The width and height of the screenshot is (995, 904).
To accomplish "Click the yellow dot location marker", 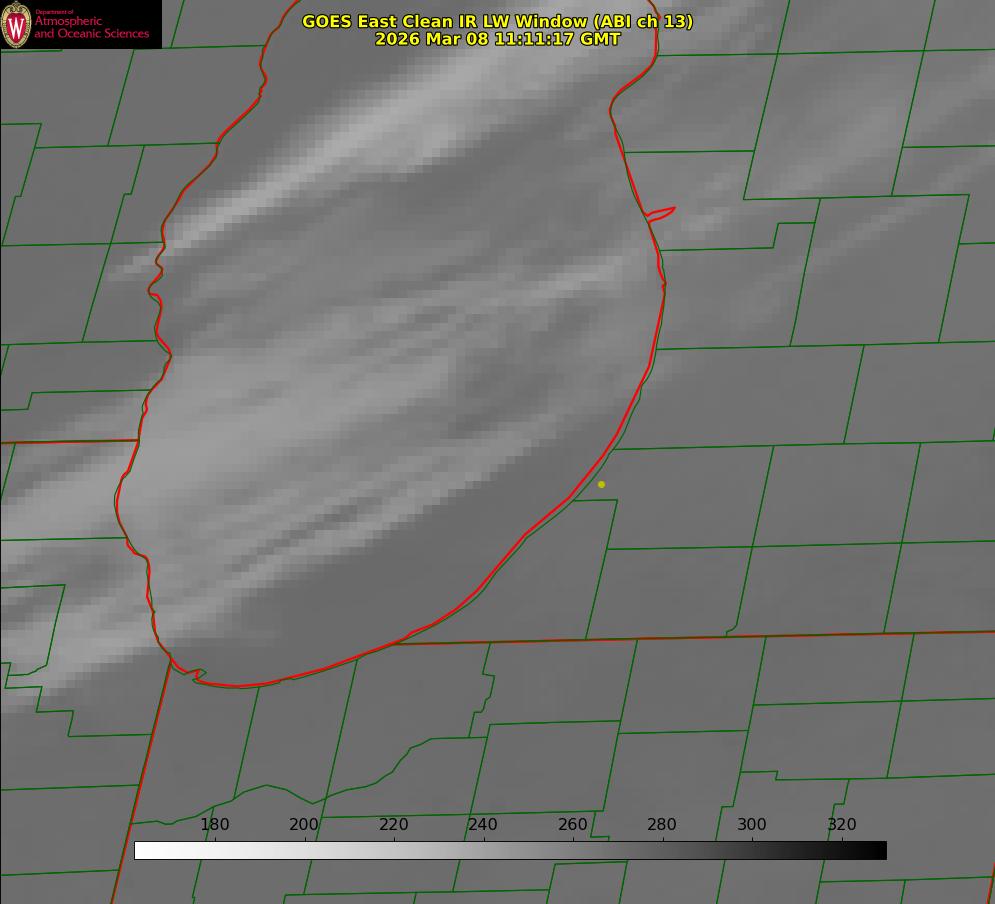I will point(601,485).
